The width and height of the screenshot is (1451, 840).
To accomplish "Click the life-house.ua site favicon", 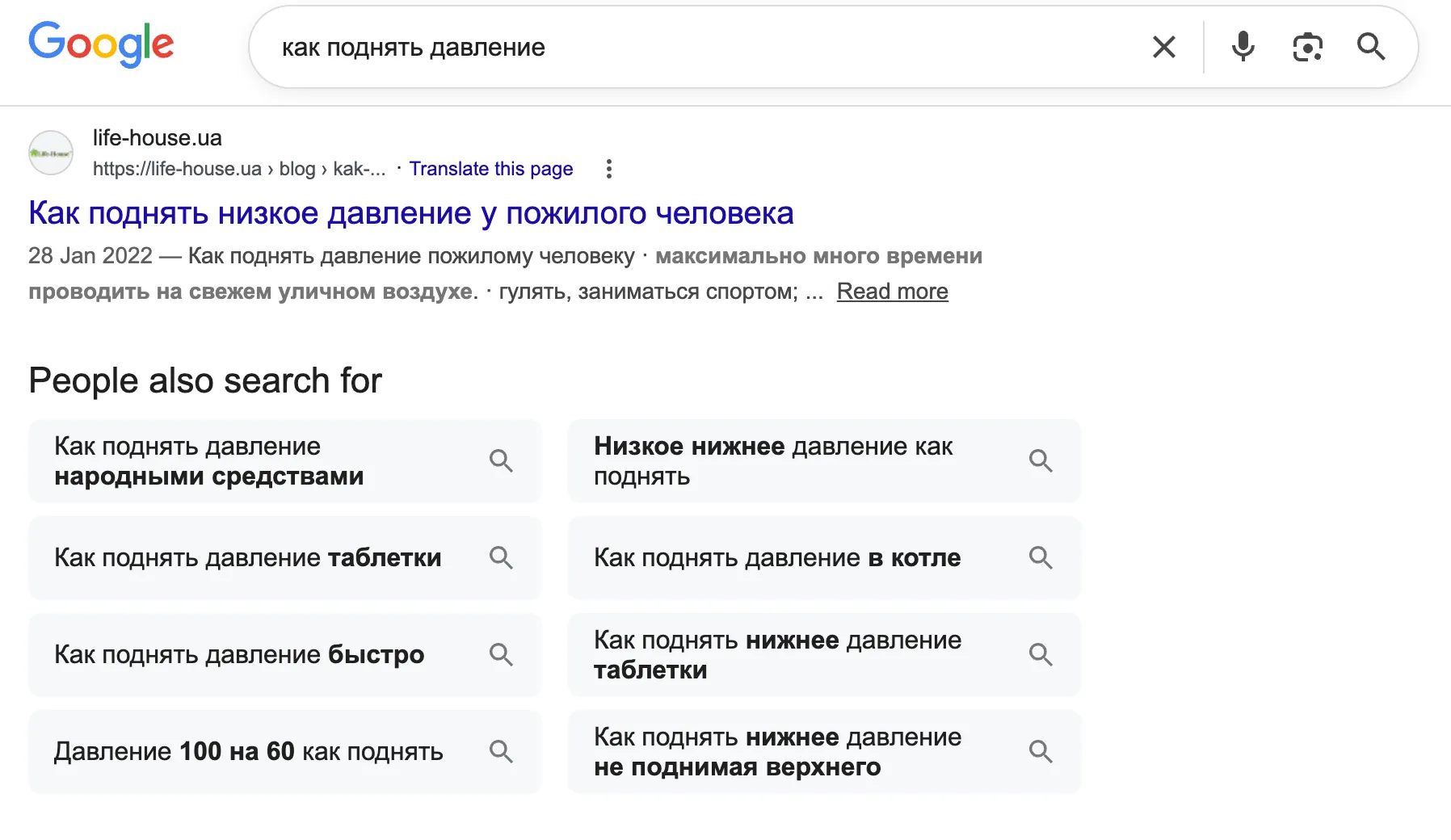I will pos(50,153).
